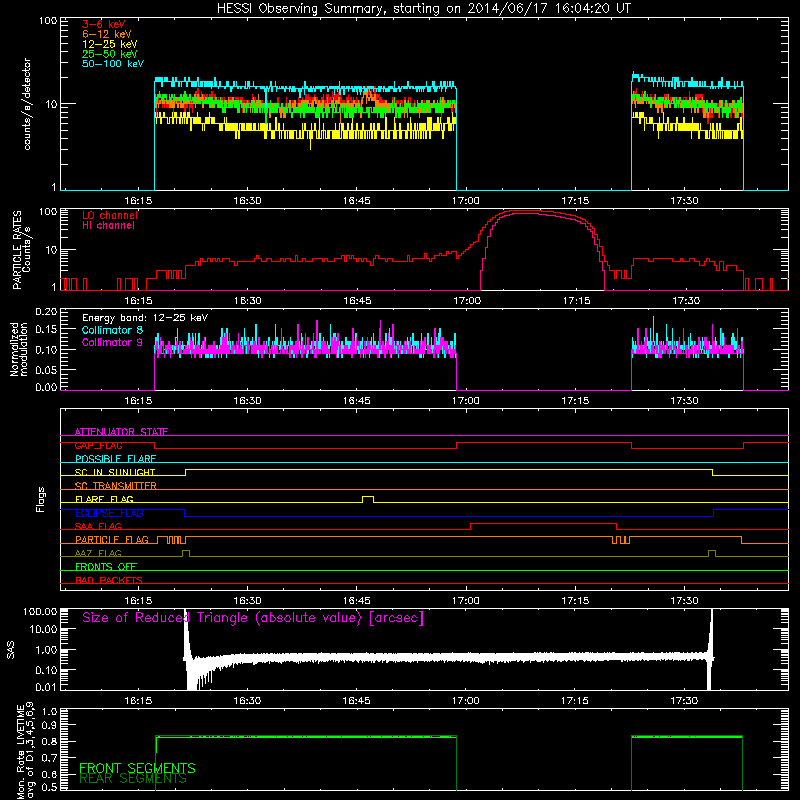Viewport: 800px width, 800px height.
Task: Click the POSSIBLE_FLARE flag label
Action: pos(115,459)
